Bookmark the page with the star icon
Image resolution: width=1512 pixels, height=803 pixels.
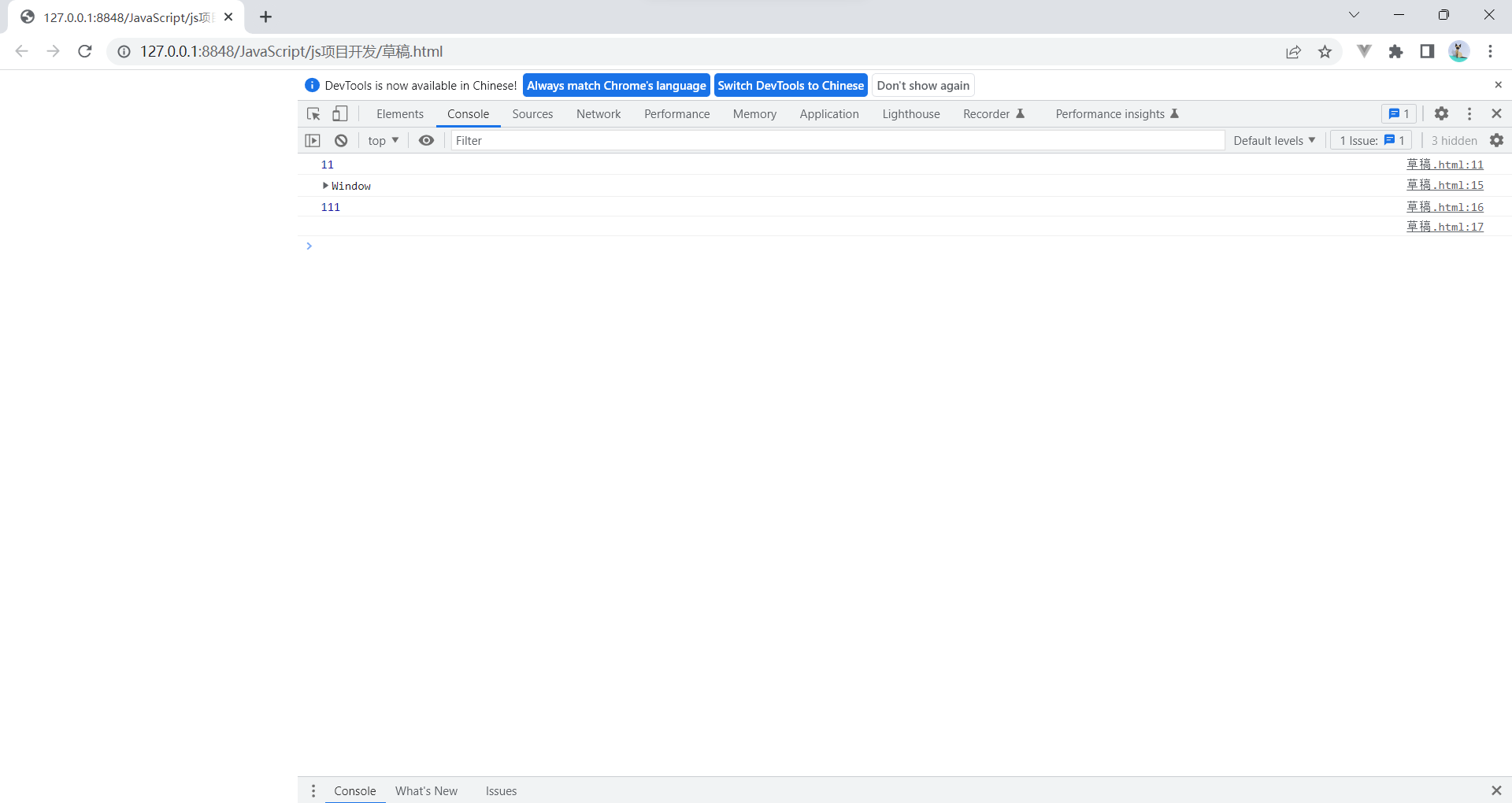[x=1325, y=51]
